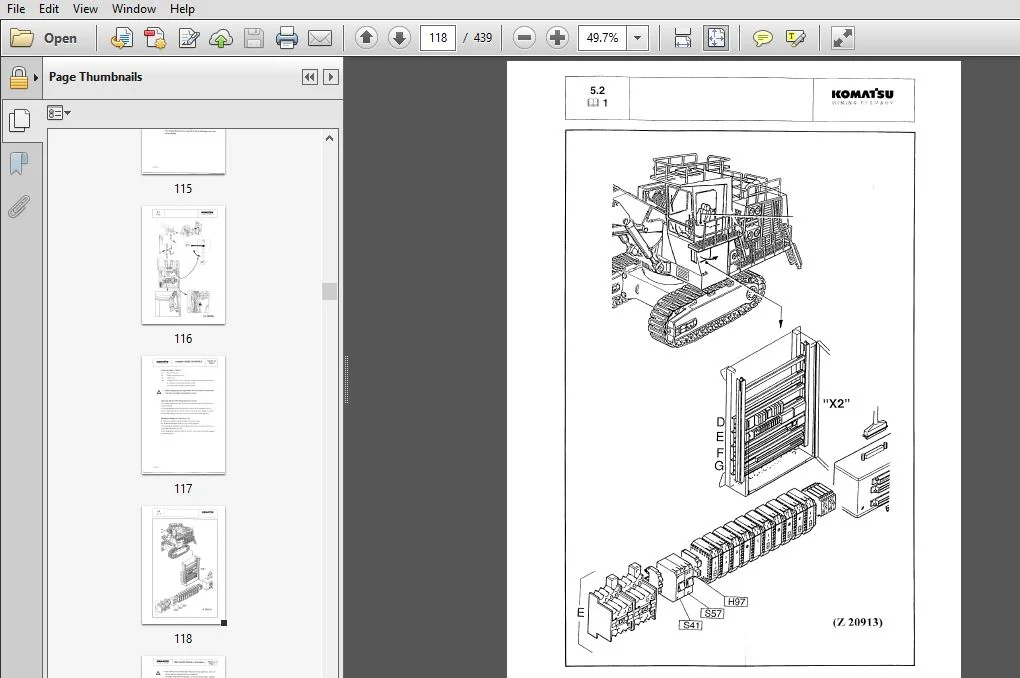Open the Help menu
Image resolution: width=1020 pixels, height=678 pixels.
click(x=182, y=8)
